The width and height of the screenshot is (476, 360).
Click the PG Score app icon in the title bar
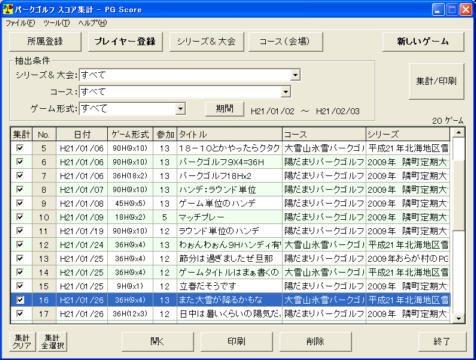point(7,9)
